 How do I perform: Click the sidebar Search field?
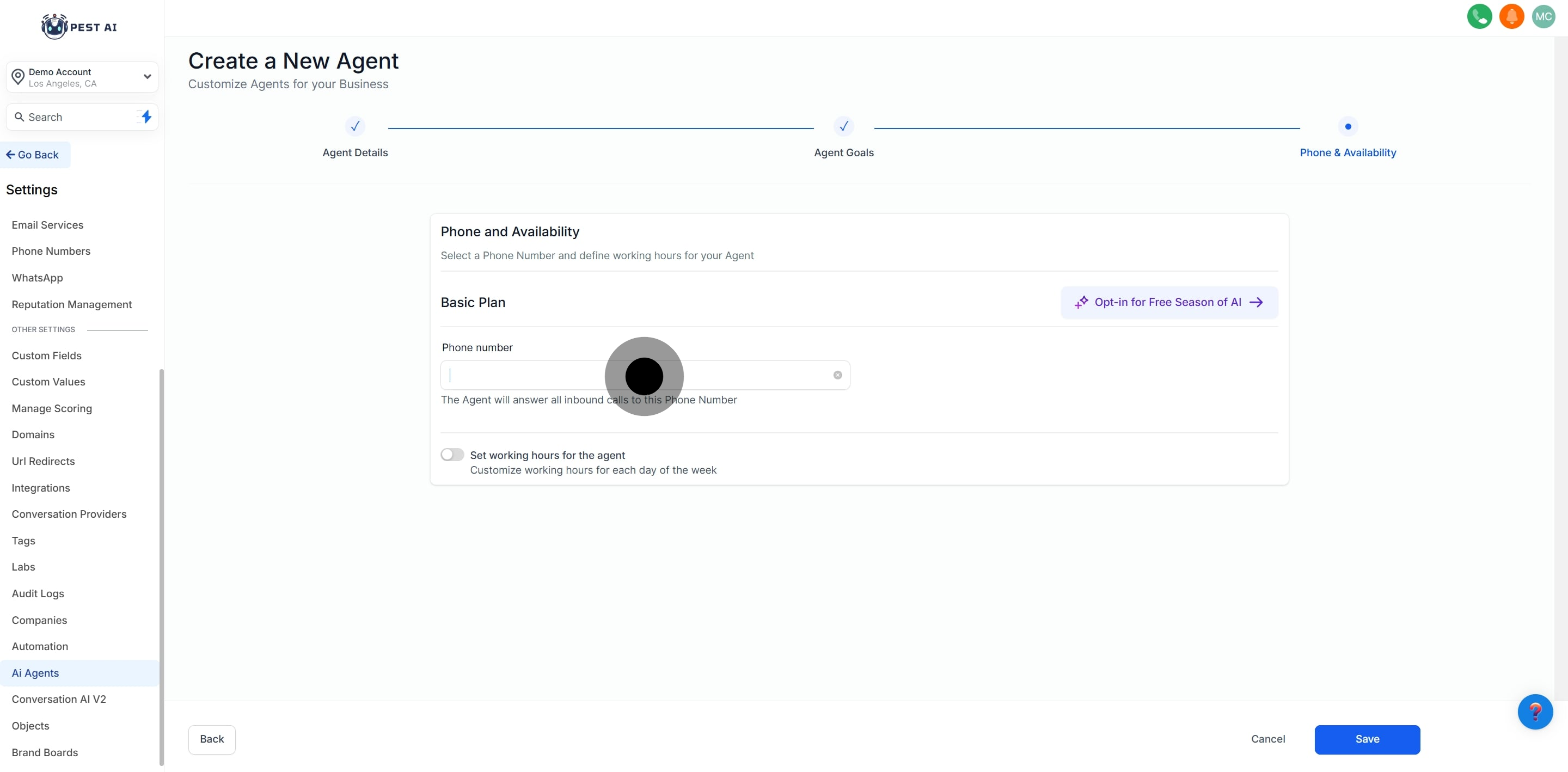click(73, 117)
